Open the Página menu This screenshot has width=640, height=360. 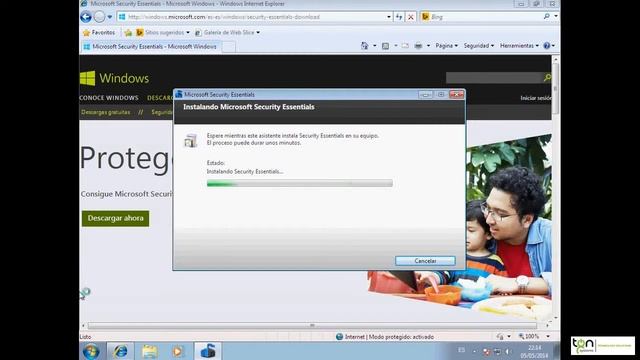click(447, 46)
